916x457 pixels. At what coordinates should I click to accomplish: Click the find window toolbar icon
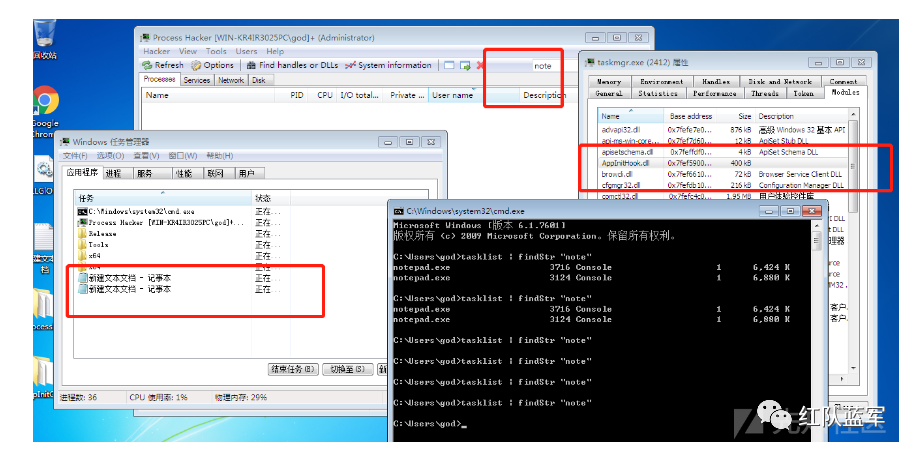[449, 65]
